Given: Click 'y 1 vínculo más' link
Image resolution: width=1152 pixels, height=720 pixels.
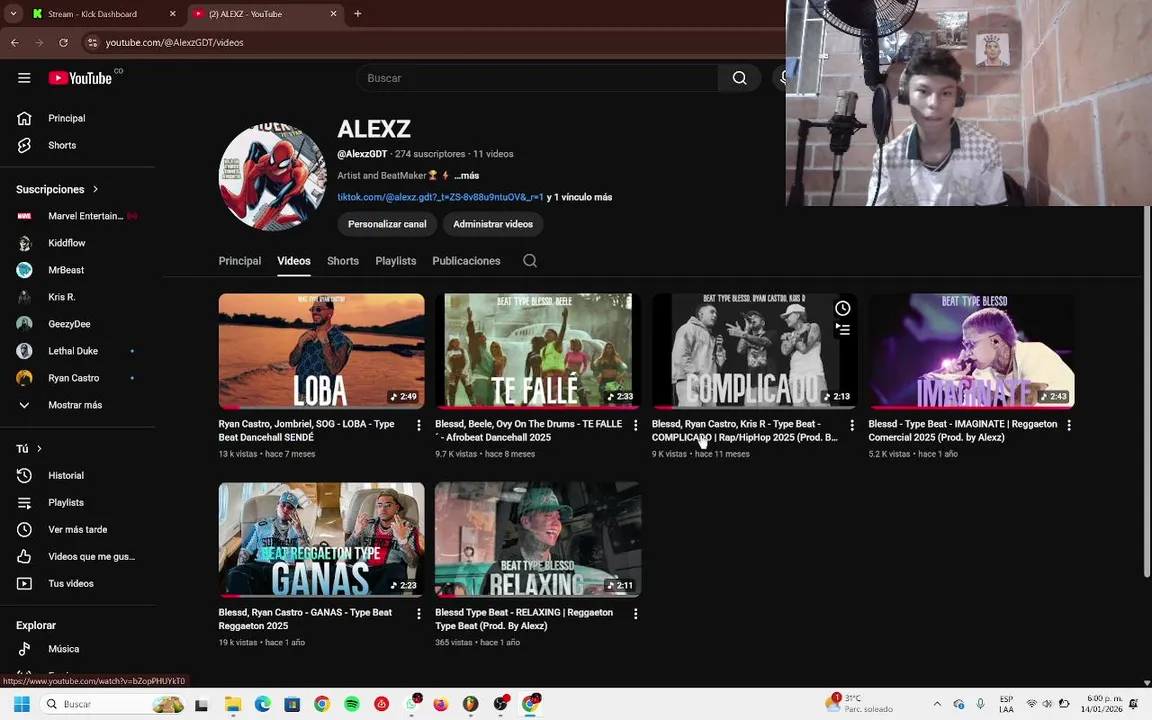Looking at the screenshot, I should point(580,197).
